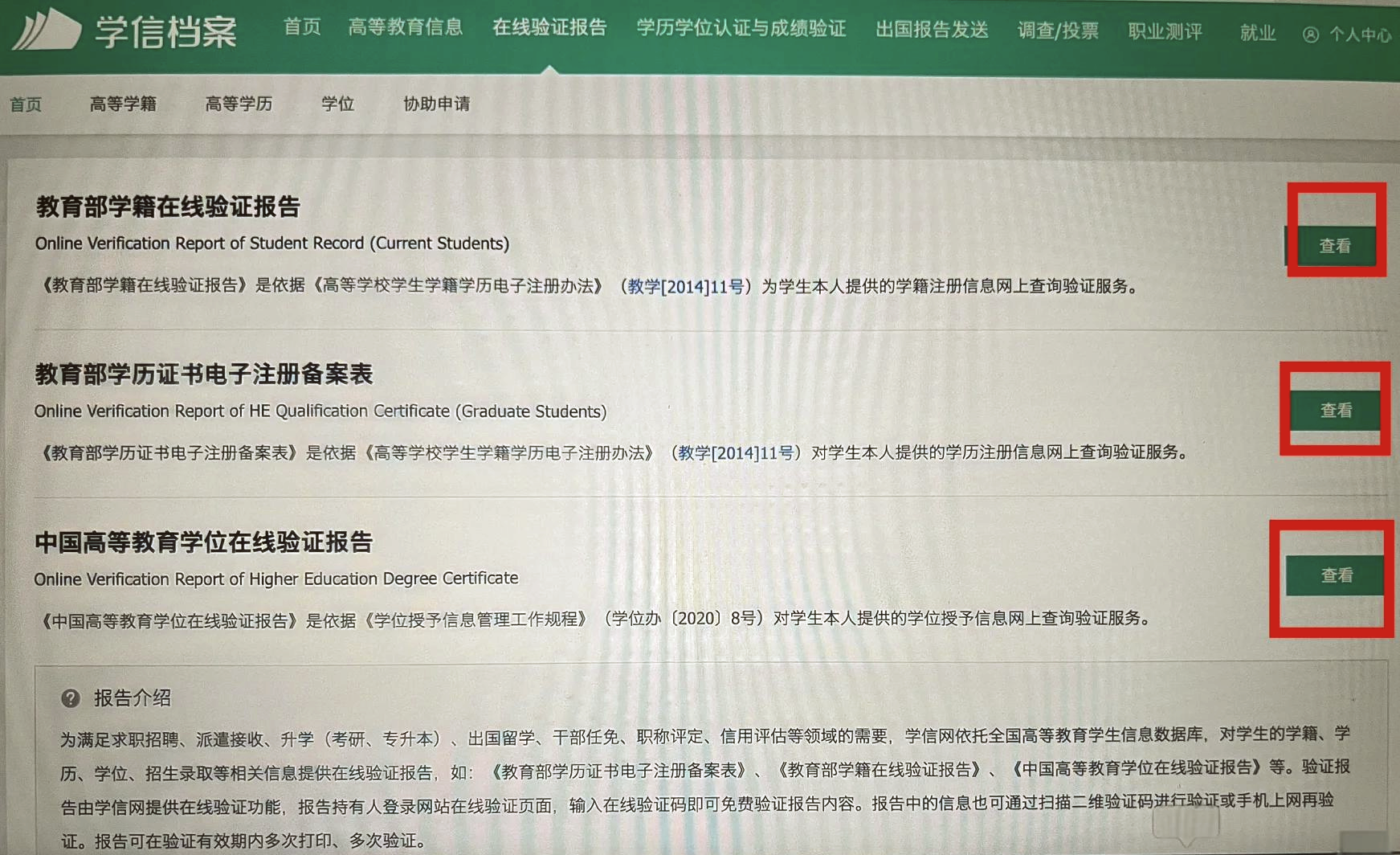Open 出国报告发送 menu item

[932, 30]
